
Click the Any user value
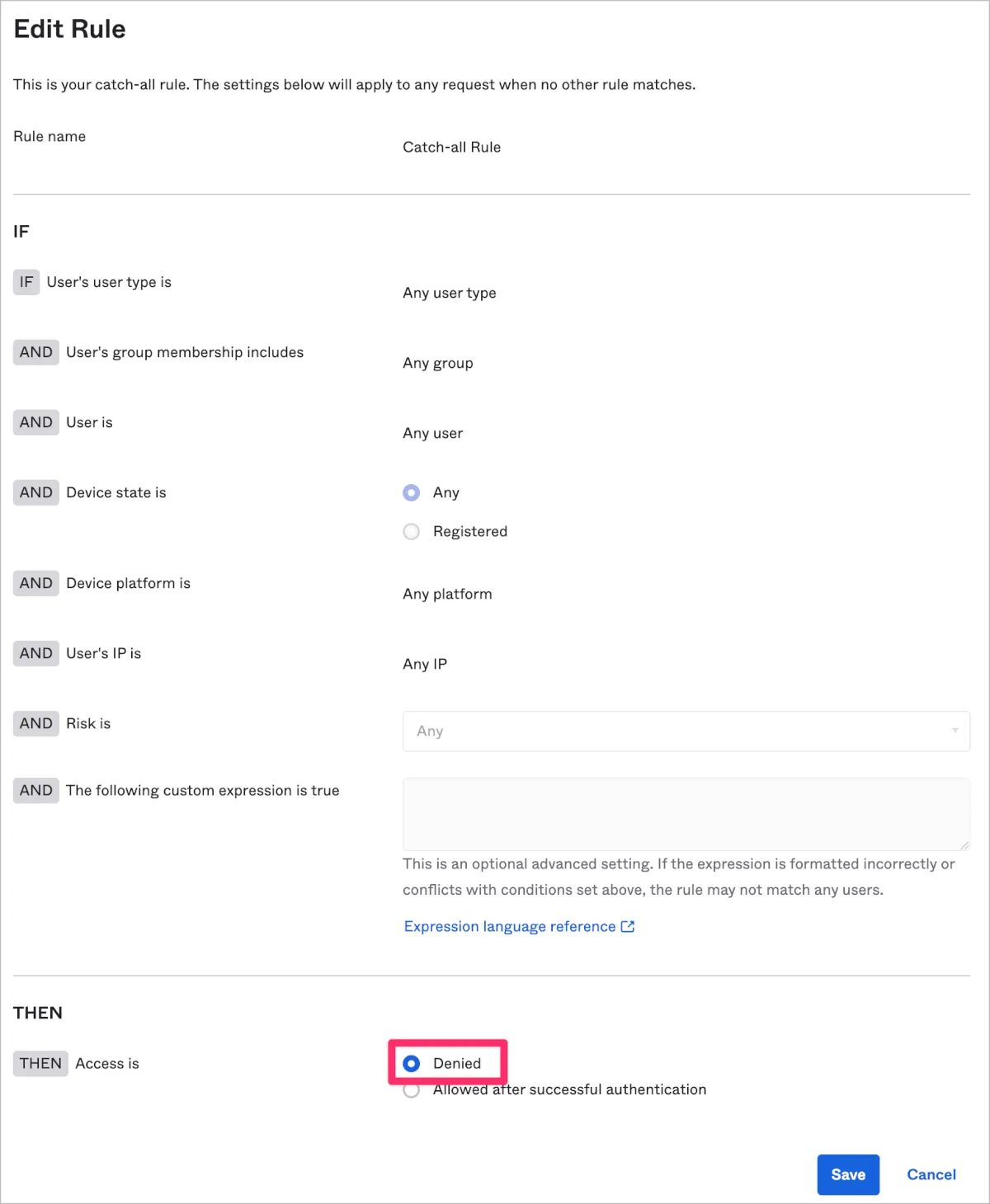pyautogui.click(x=433, y=433)
